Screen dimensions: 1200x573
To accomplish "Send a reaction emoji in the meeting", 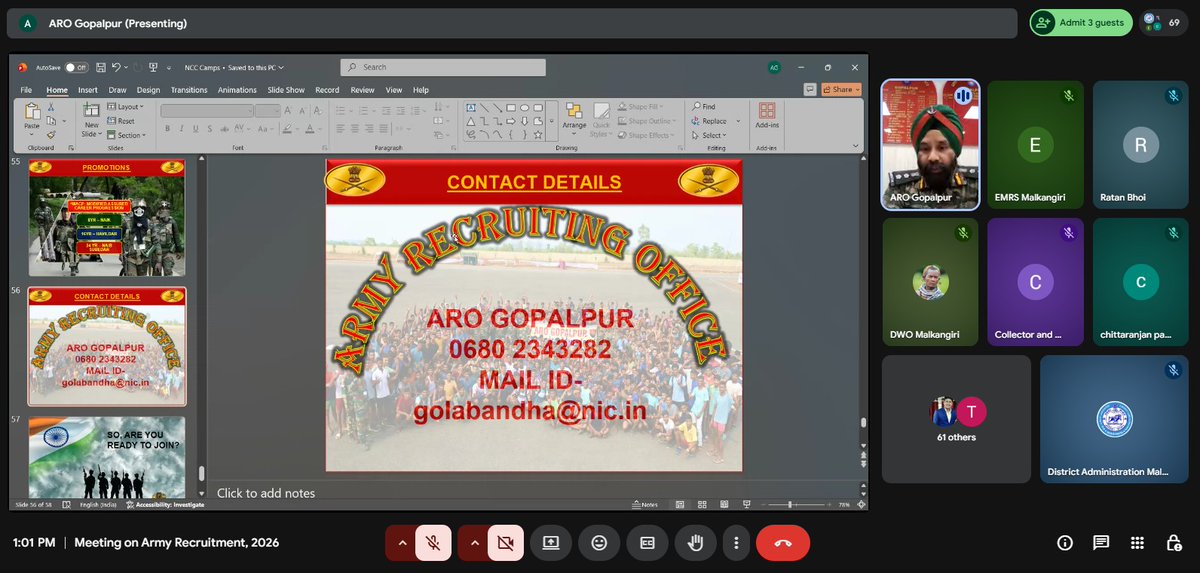I will 599,543.
